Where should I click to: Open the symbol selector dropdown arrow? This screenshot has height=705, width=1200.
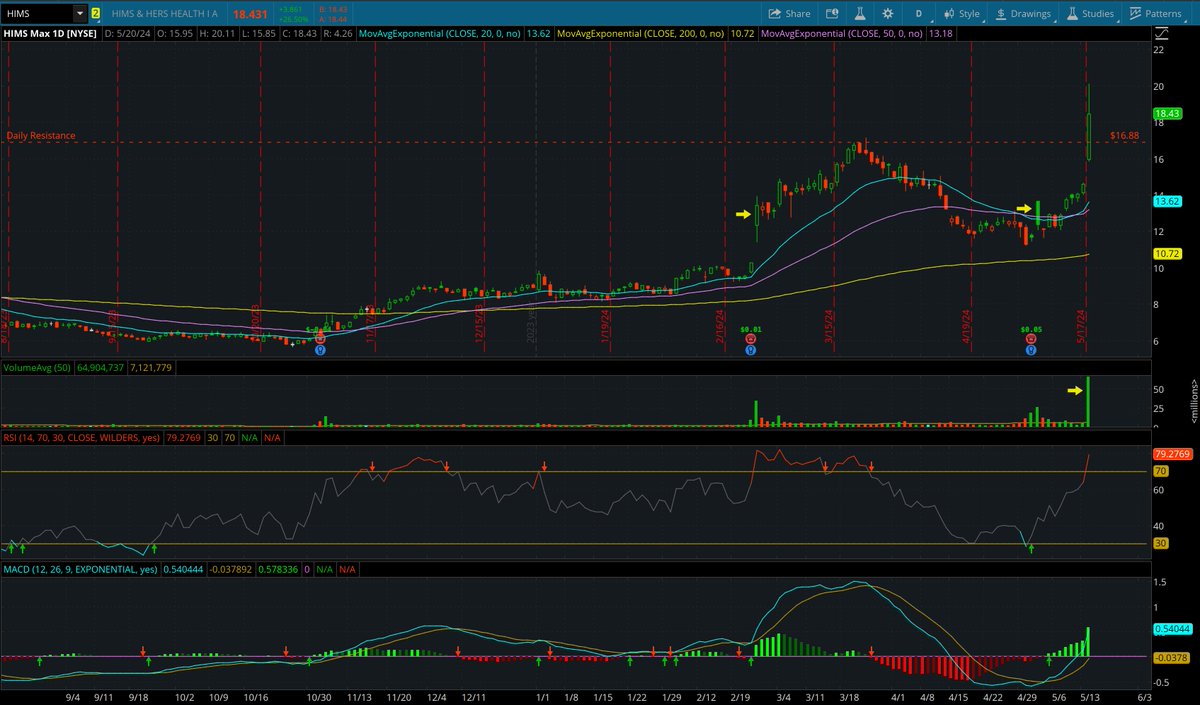pos(79,14)
